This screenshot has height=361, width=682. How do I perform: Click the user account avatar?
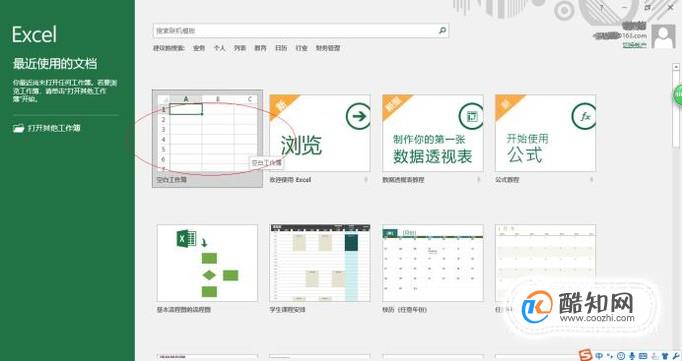tap(664, 37)
